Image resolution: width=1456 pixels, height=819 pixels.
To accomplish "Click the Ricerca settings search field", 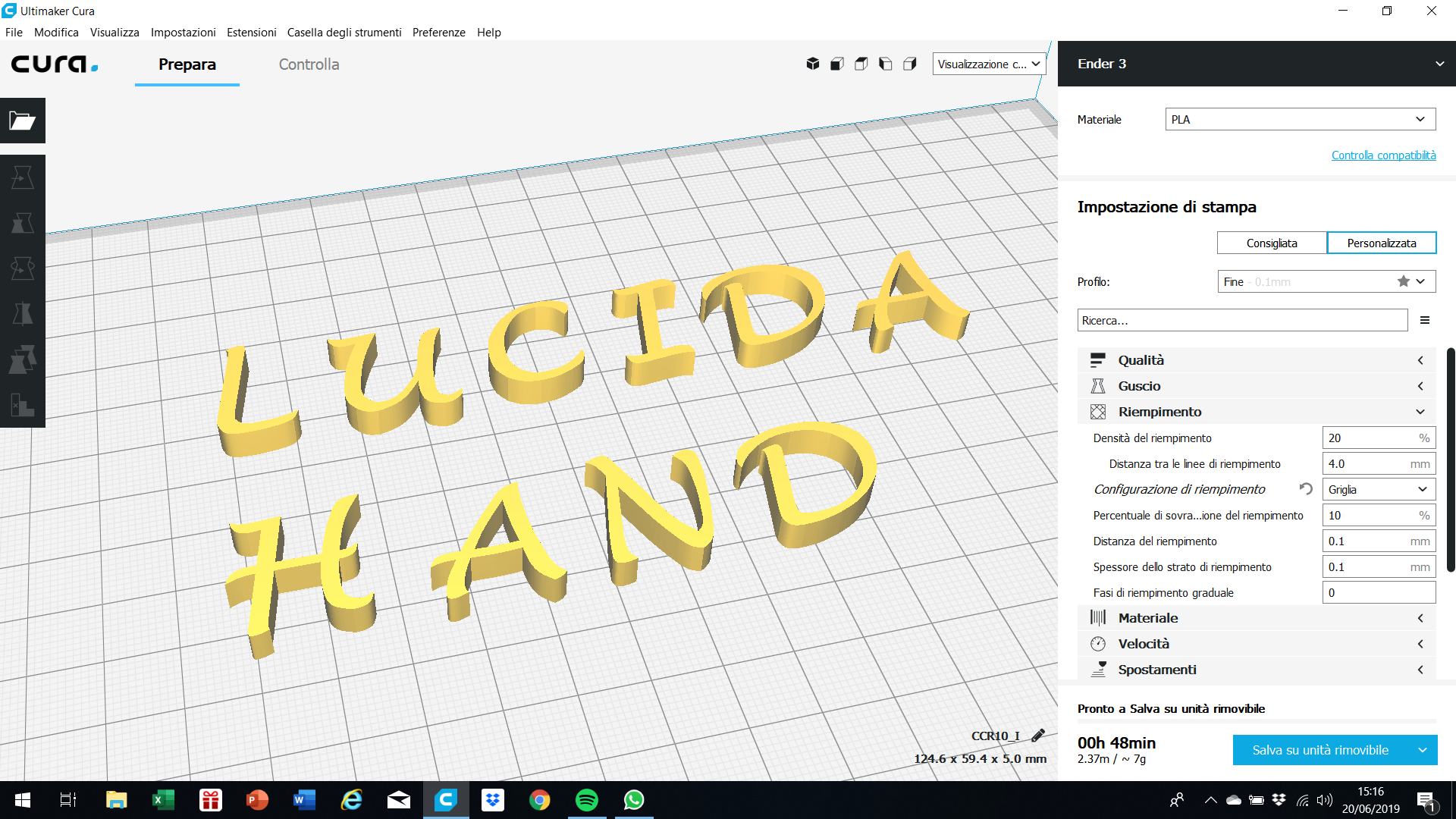I will coord(1241,320).
